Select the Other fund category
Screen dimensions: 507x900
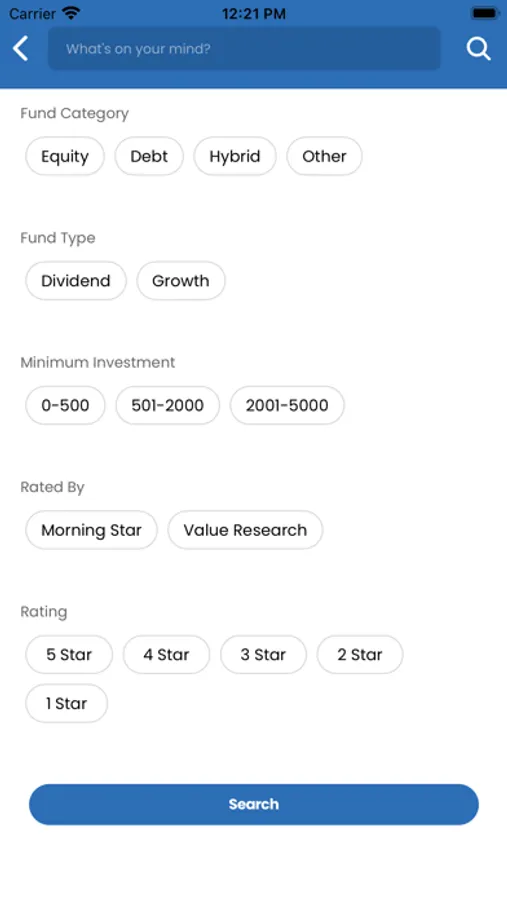click(x=324, y=156)
